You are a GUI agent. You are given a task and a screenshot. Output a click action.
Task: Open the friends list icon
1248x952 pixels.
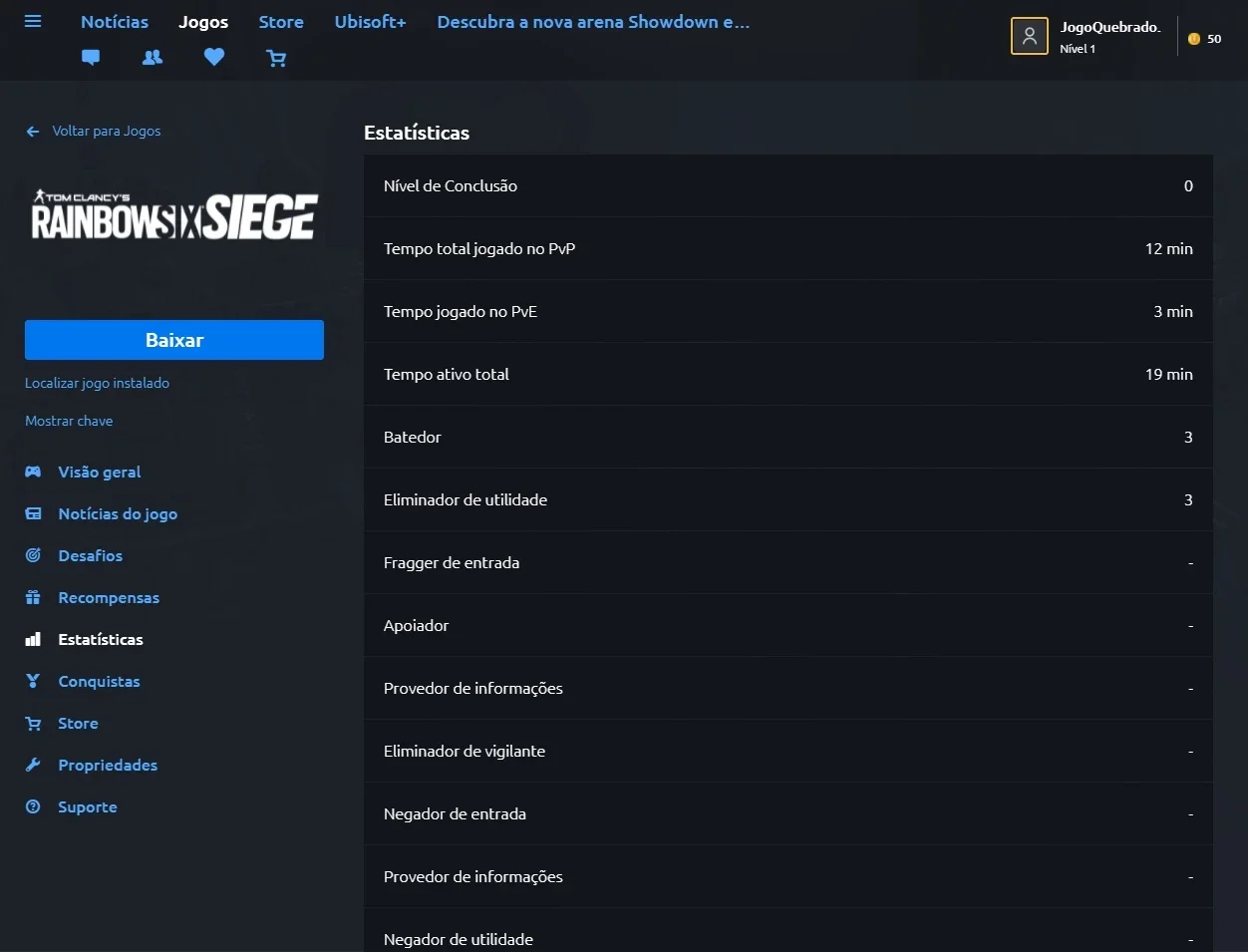tap(153, 58)
